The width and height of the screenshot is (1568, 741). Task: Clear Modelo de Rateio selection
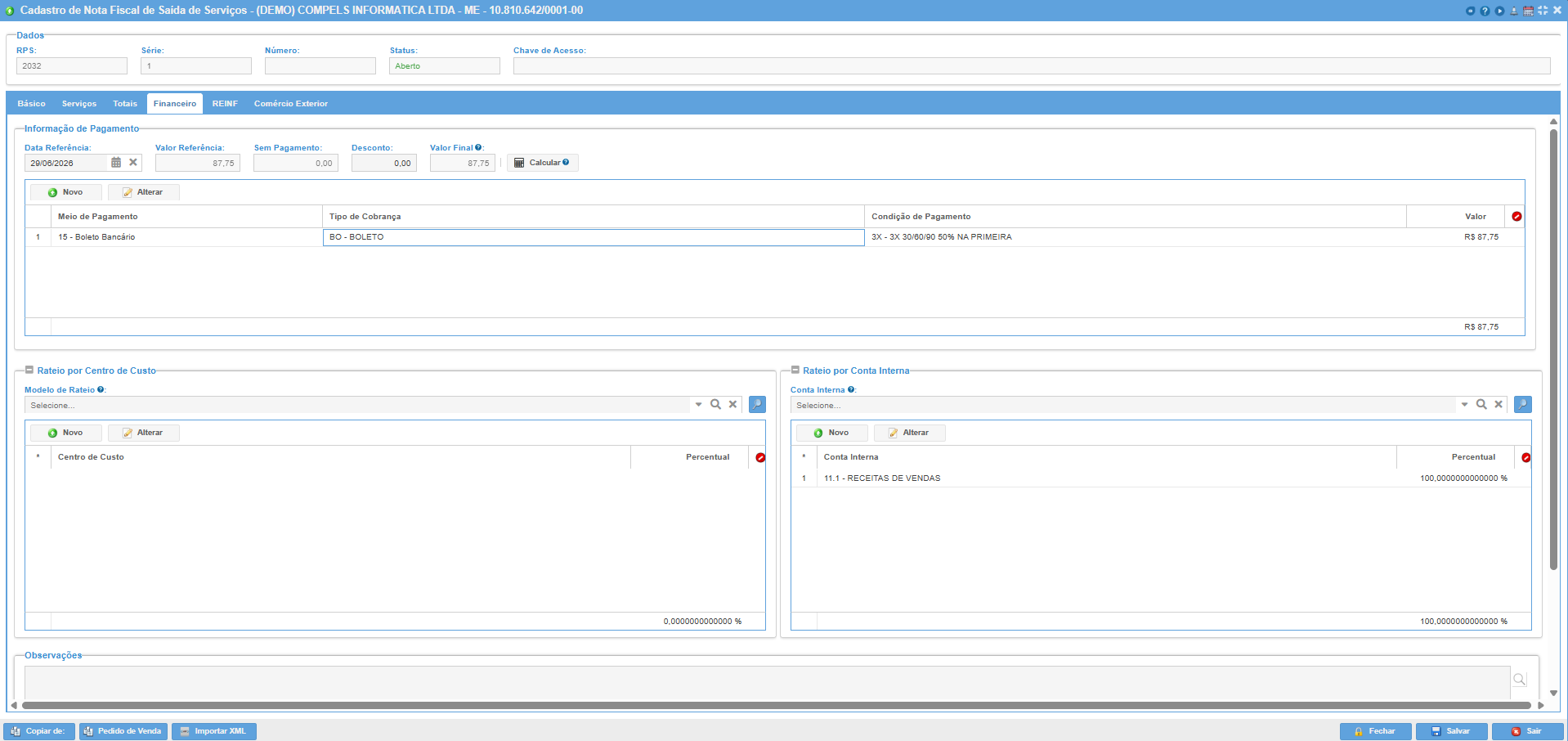[x=732, y=405]
